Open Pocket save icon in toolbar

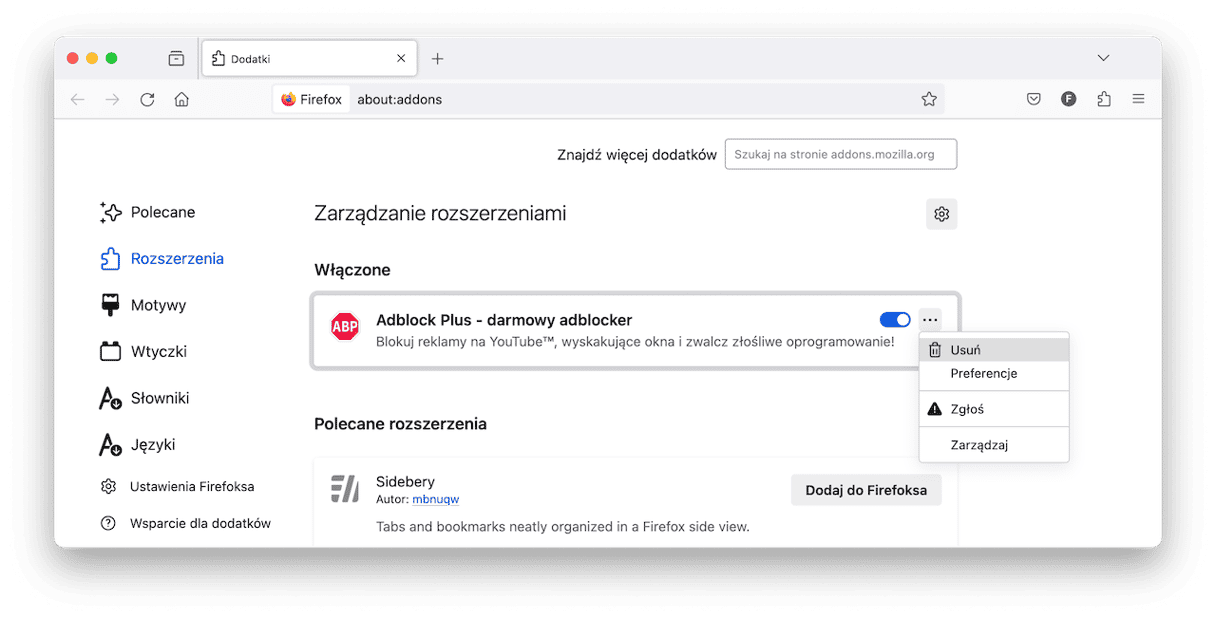(x=1034, y=99)
